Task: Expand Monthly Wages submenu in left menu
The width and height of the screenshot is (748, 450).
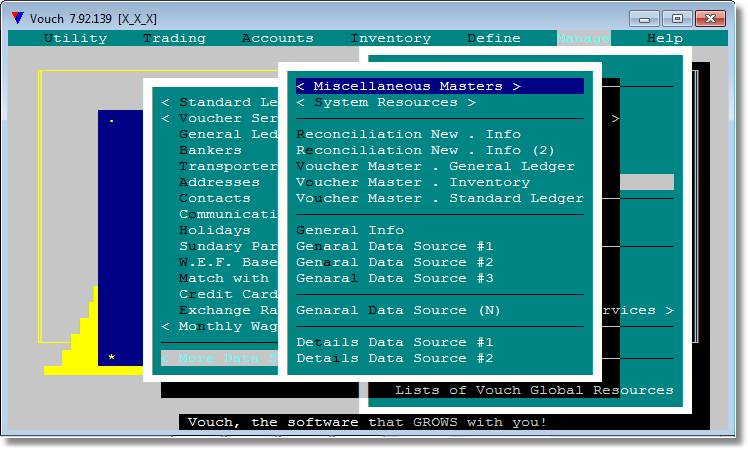Action: 219,326
